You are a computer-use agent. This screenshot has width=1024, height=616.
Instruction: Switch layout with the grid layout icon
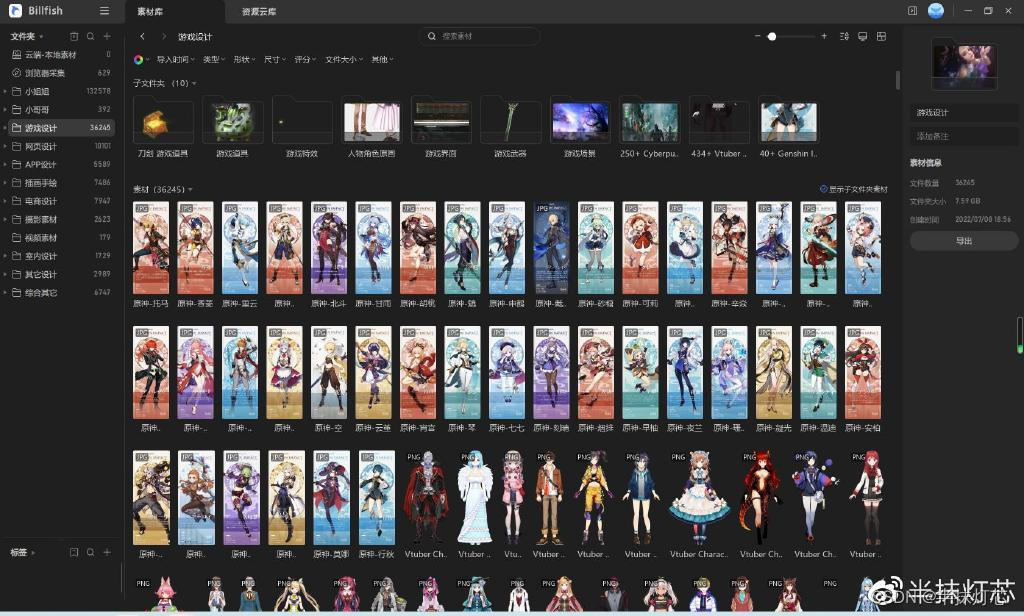(x=882, y=37)
